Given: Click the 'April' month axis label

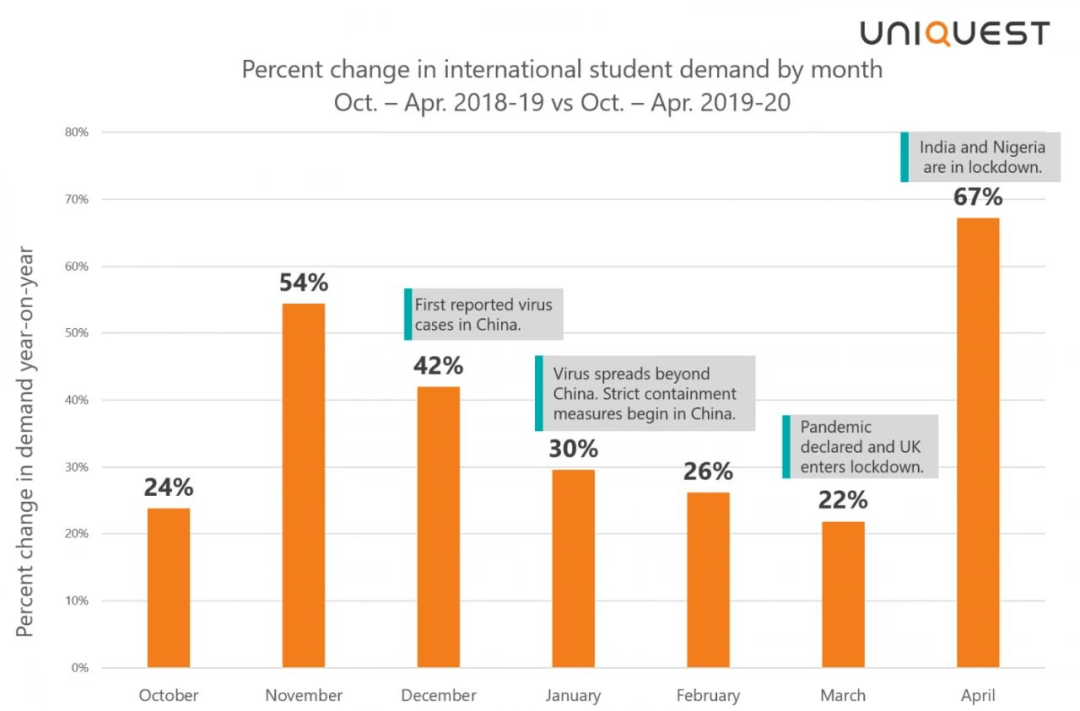Looking at the screenshot, I should coord(977,695).
